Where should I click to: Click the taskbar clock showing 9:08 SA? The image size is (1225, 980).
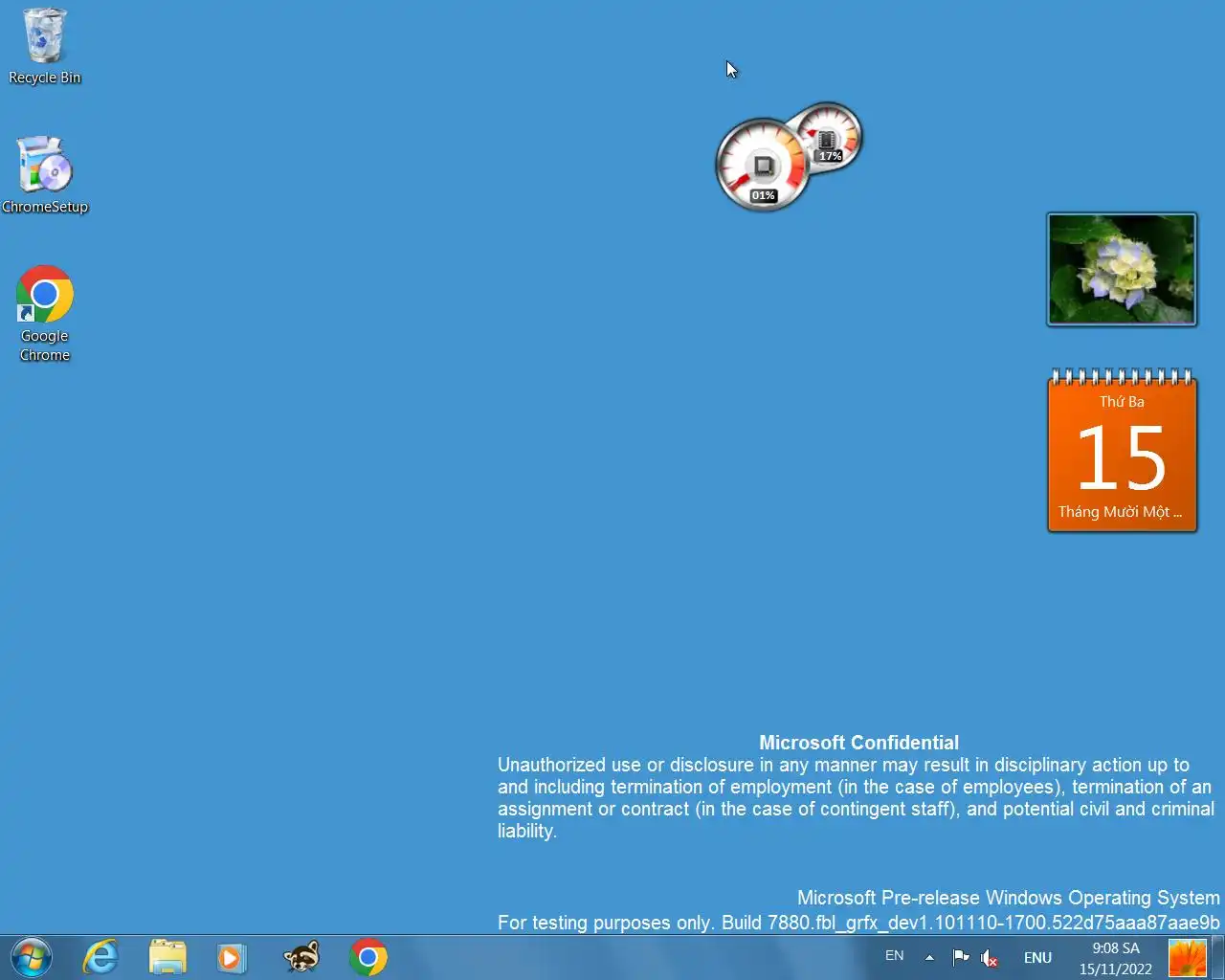[1116, 947]
